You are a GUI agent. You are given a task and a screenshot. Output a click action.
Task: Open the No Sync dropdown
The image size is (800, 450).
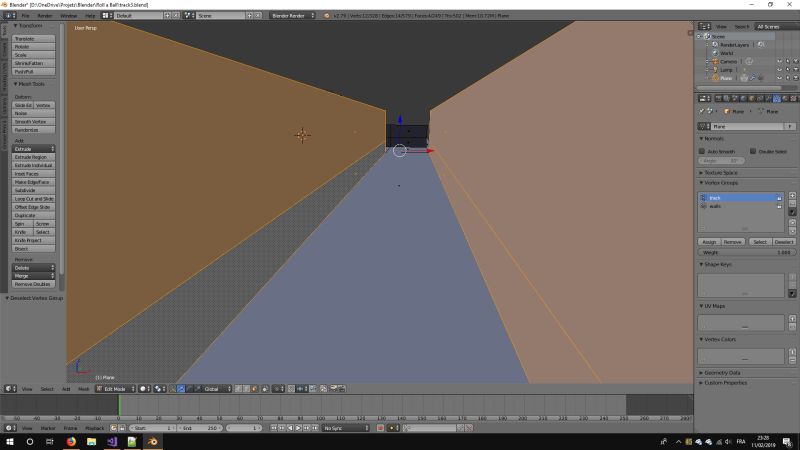click(346, 428)
